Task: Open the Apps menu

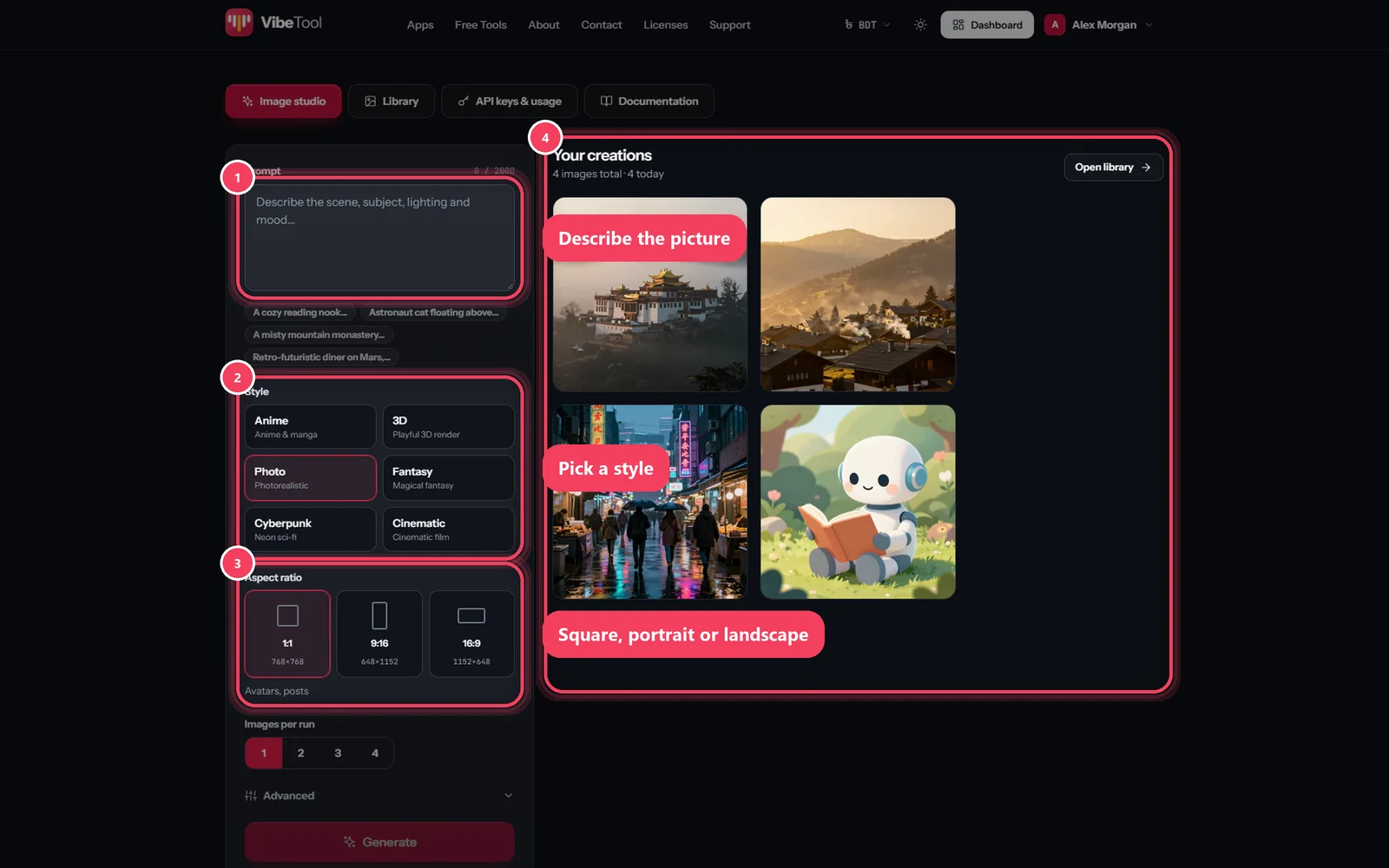Action: (420, 25)
